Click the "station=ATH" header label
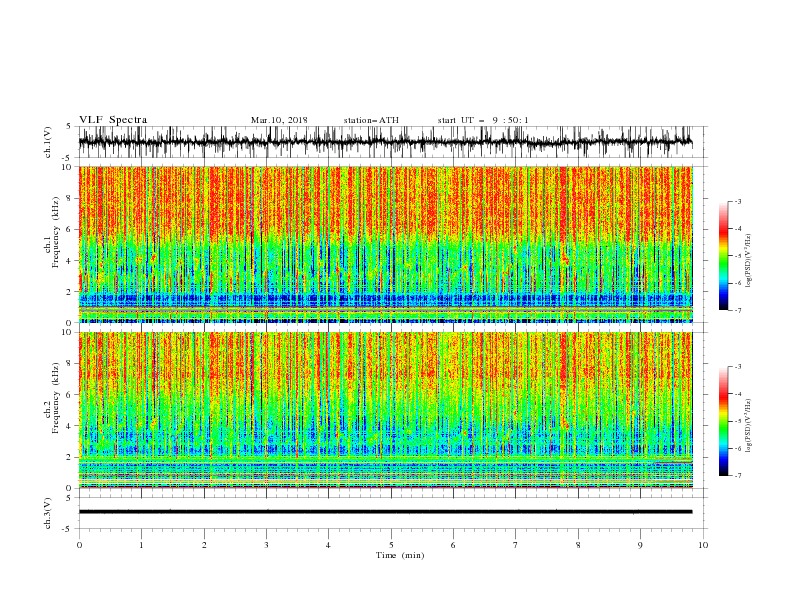This screenshot has width=792, height=612. (371, 120)
